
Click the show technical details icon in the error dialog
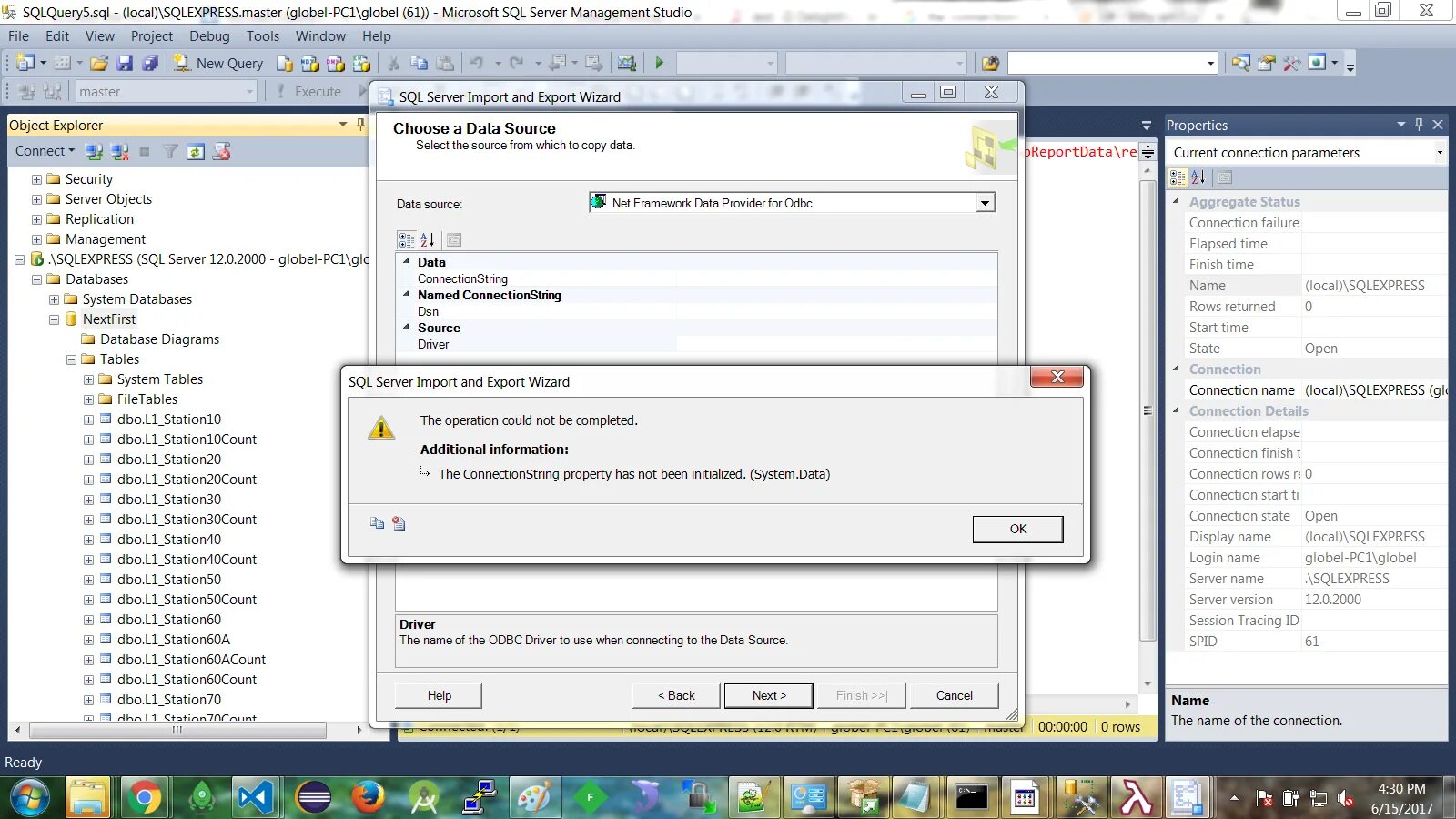pos(399,523)
